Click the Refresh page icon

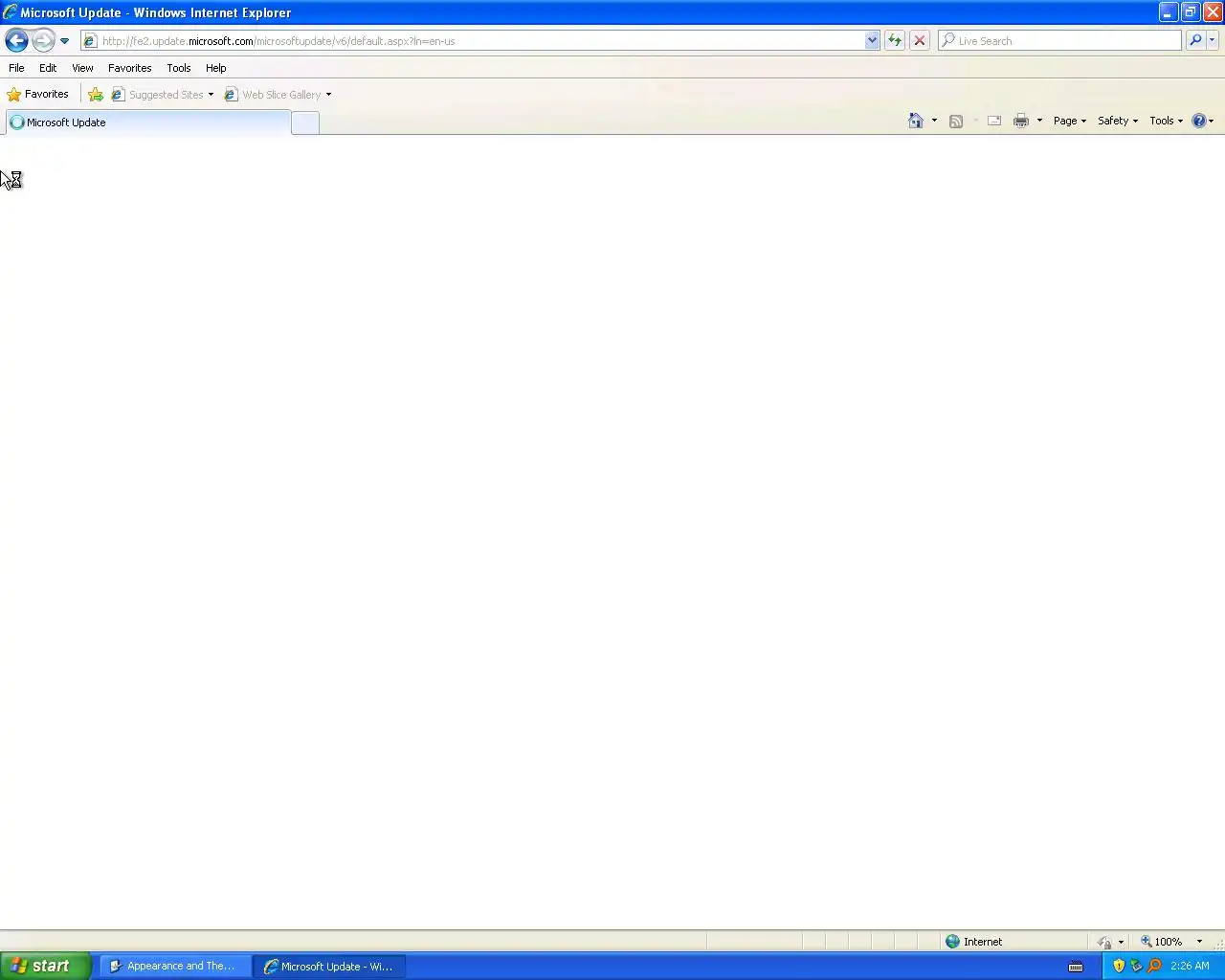895,41
